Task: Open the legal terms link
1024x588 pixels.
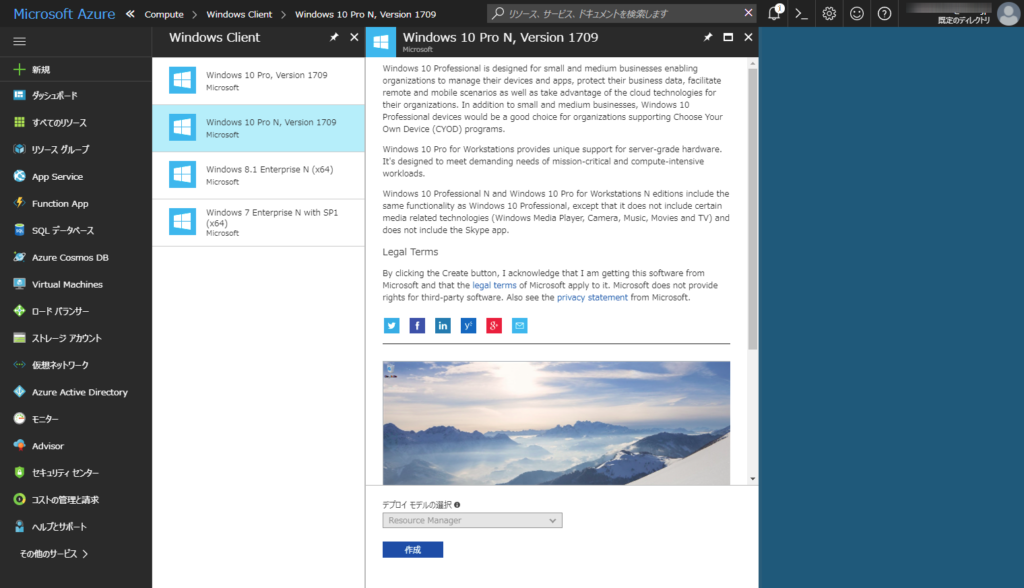Action: [x=494, y=286]
